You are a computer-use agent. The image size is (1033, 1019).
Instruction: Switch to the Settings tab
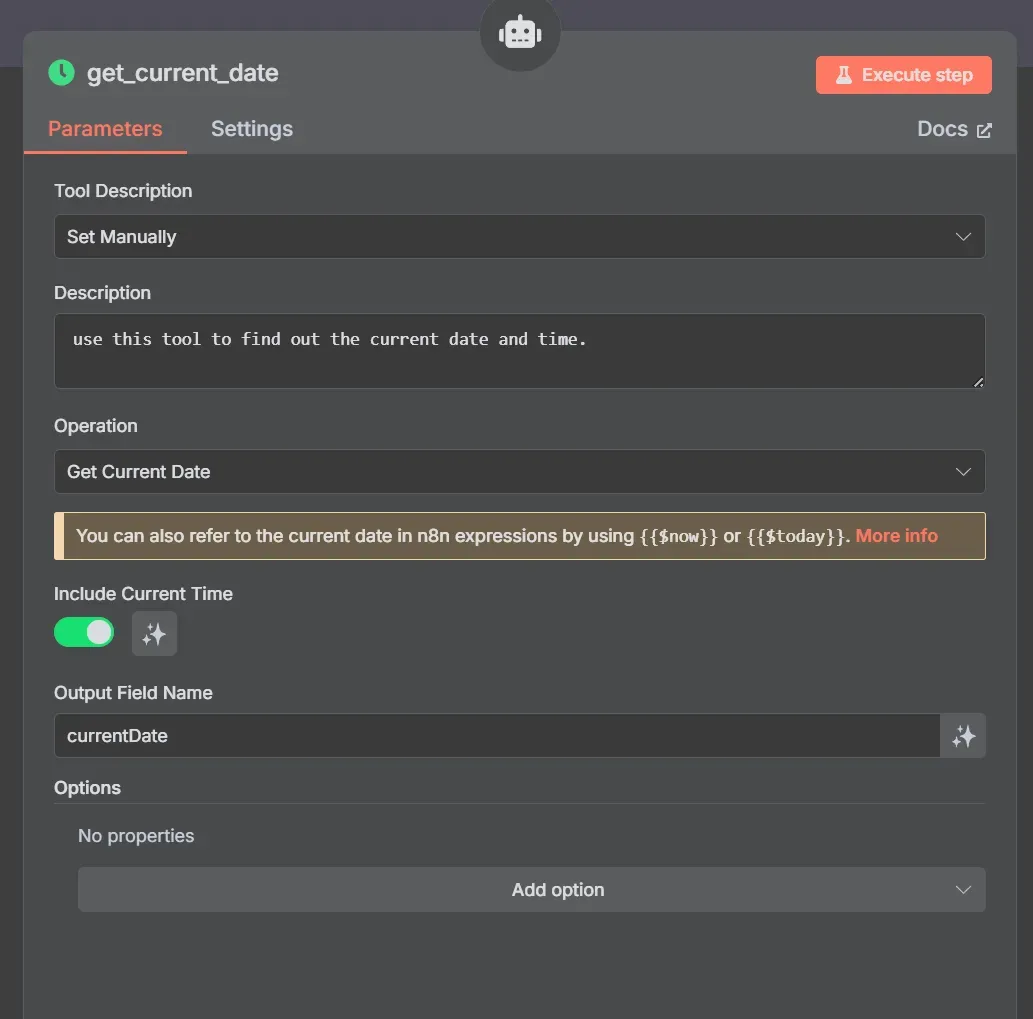point(251,129)
